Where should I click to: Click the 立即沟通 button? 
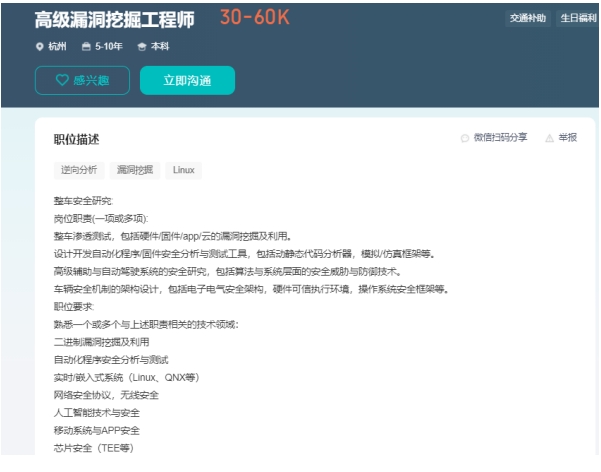tap(187, 81)
